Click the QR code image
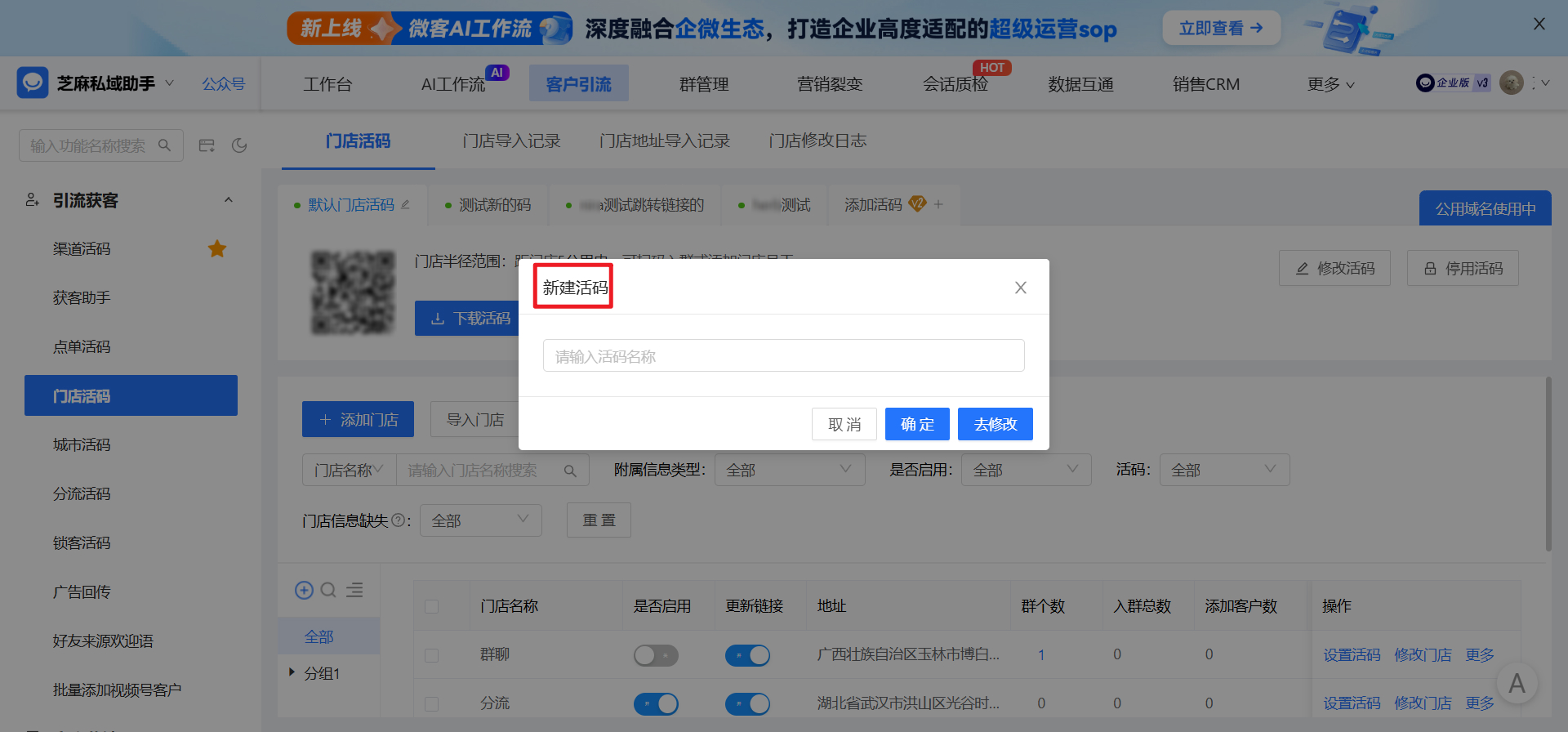Viewport: 1568px width, 732px height. [352, 292]
